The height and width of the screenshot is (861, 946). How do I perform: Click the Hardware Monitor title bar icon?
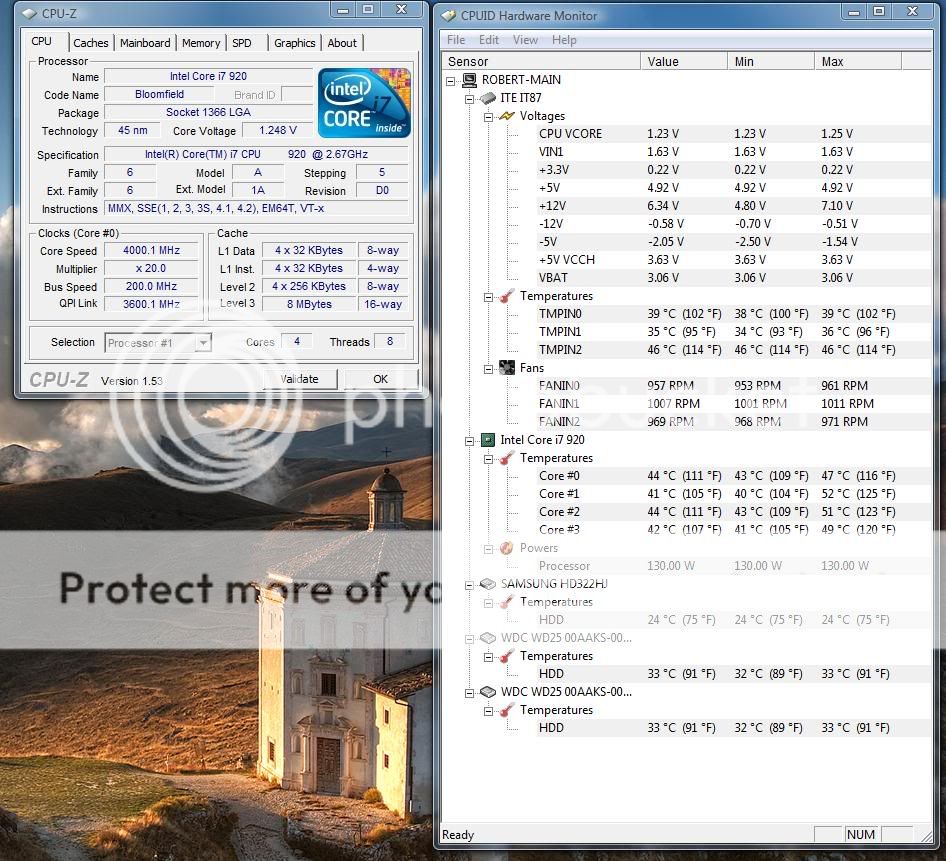pyautogui.click(x=448, y=16)
